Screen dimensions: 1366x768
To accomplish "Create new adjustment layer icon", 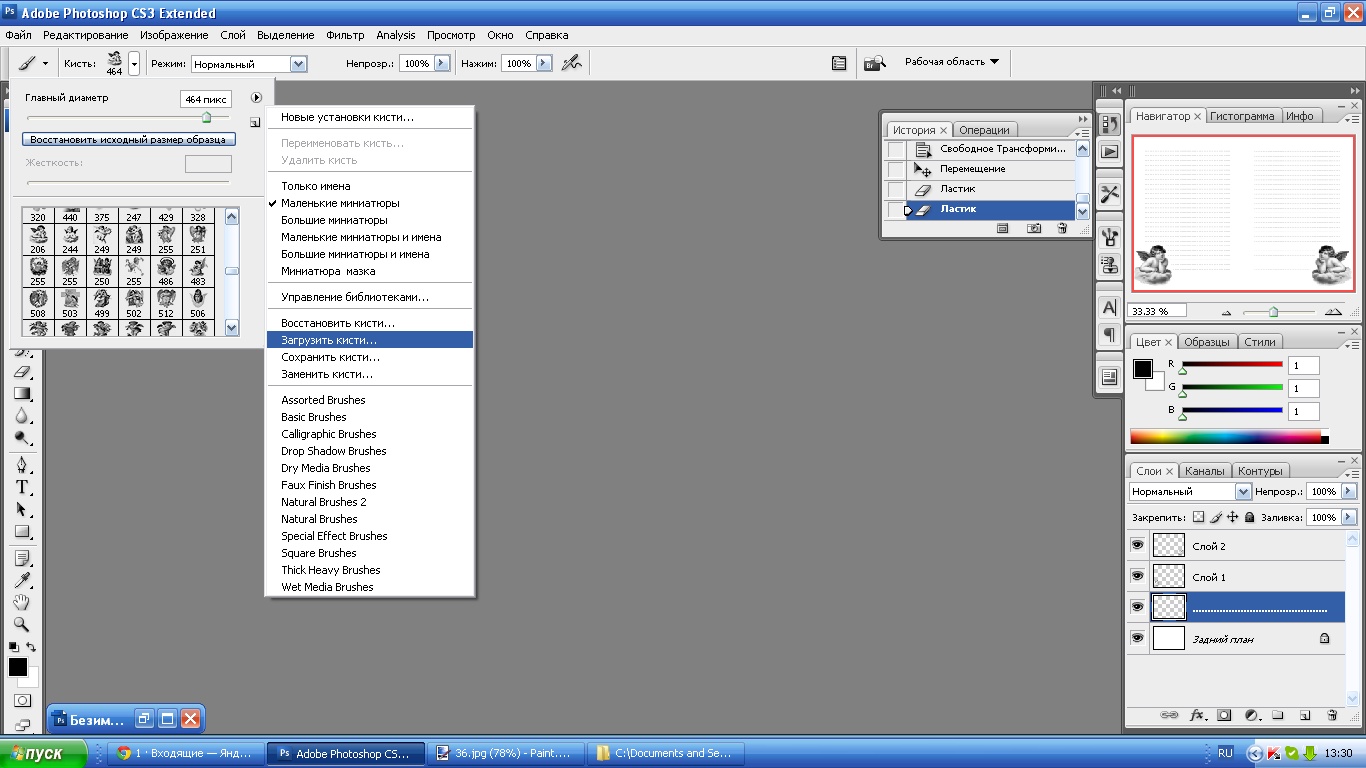I will coord(1251,715).
